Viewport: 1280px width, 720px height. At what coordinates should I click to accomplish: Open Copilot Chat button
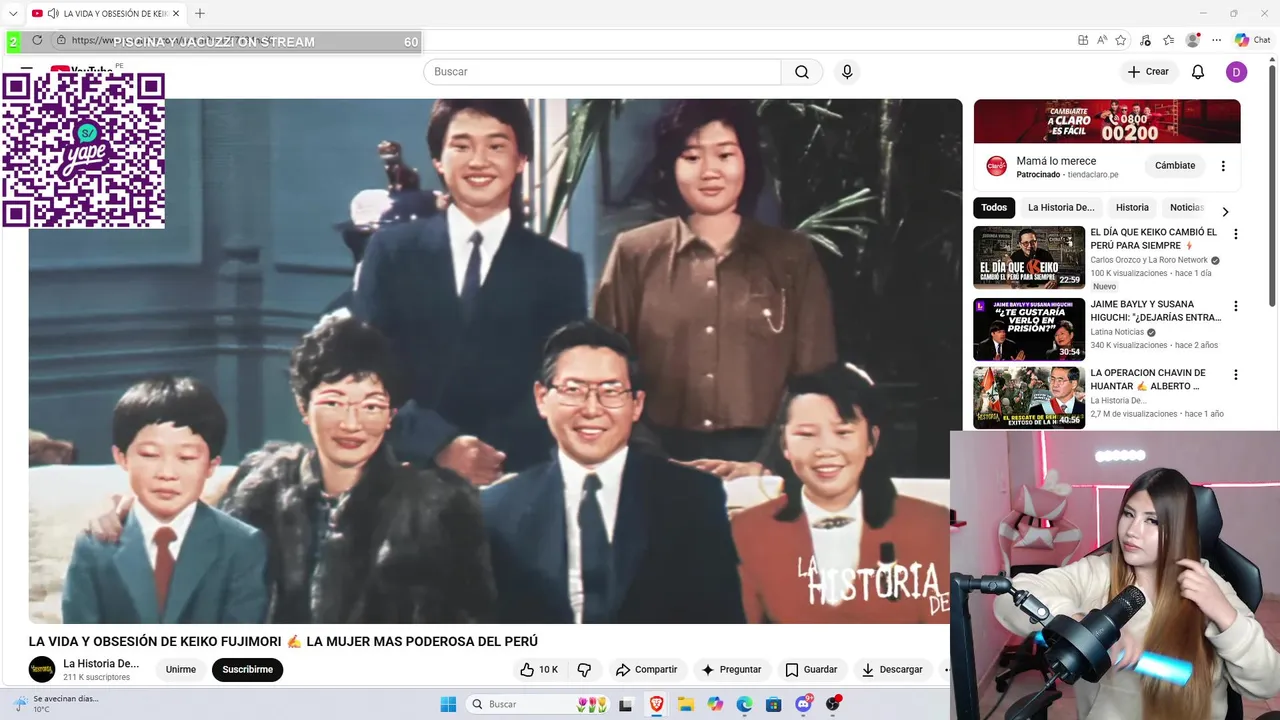(x=1253, y=40)
